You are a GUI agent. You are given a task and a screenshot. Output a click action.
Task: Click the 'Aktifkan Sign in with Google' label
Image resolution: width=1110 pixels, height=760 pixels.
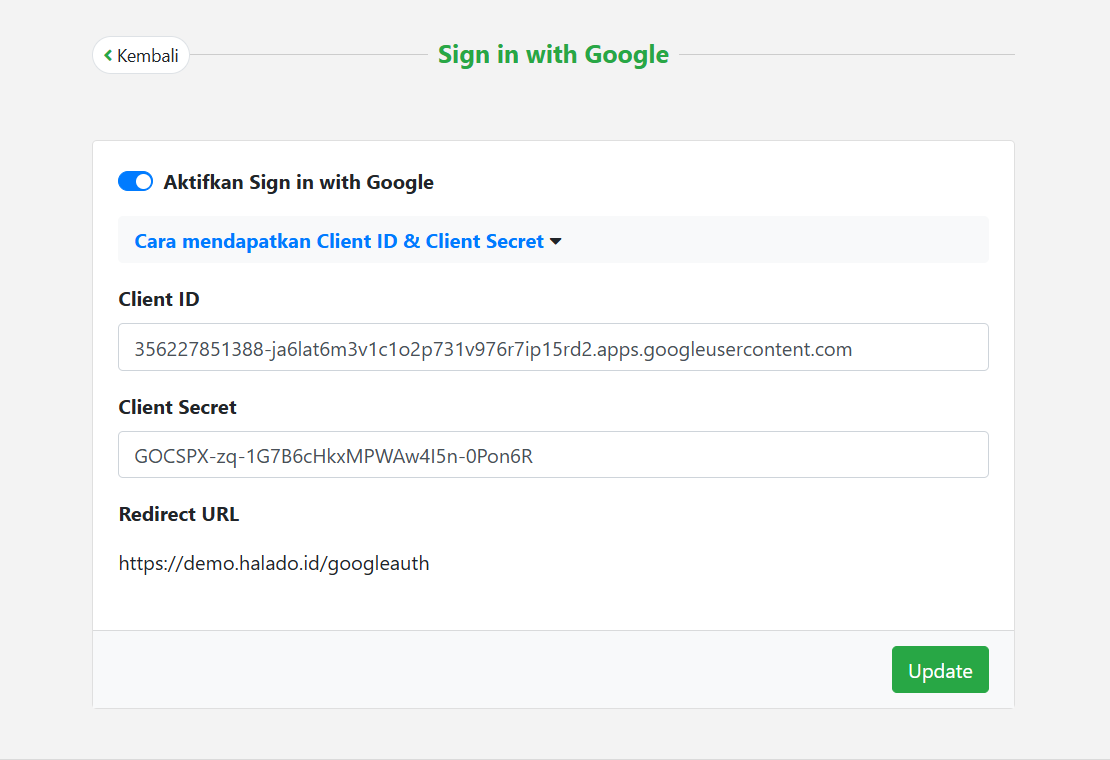pyautogui.click(x=298, y=182)
